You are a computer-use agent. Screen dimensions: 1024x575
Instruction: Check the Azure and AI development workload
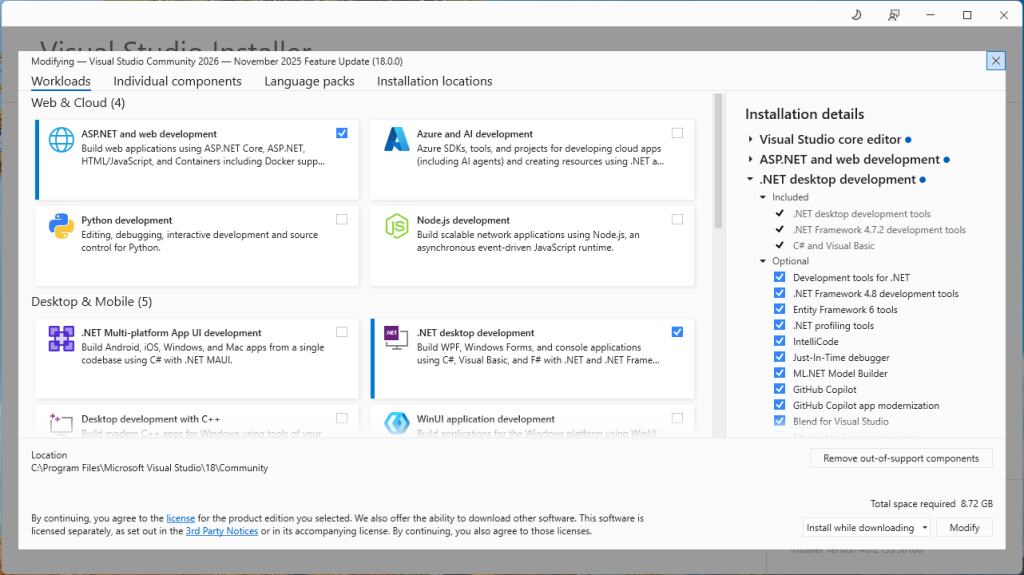(677, 133)
